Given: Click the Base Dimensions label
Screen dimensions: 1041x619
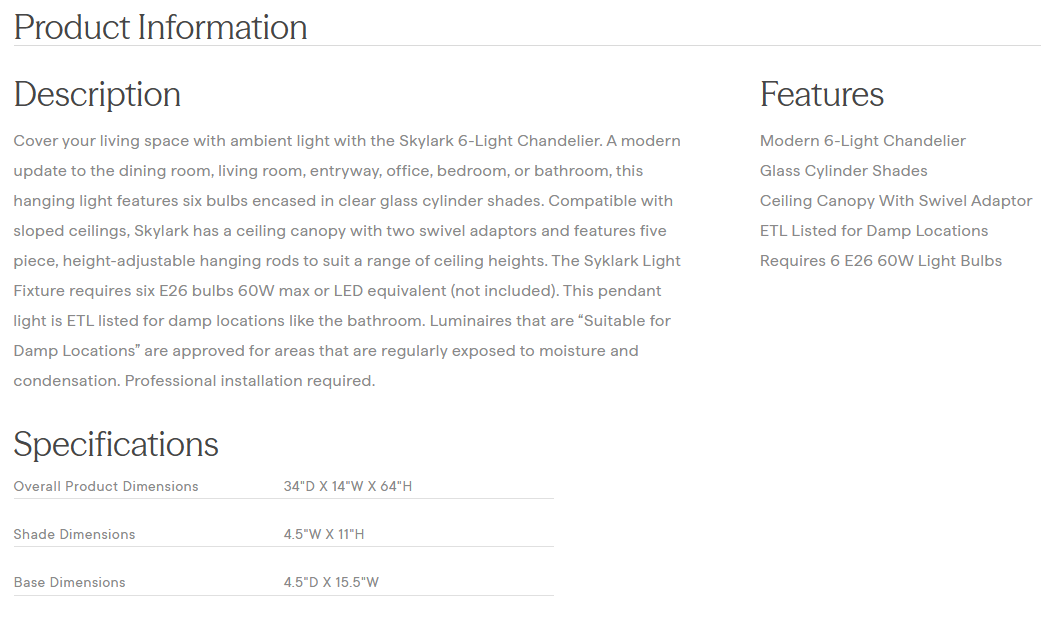Looking at the screenshot, I should point(69,583).
